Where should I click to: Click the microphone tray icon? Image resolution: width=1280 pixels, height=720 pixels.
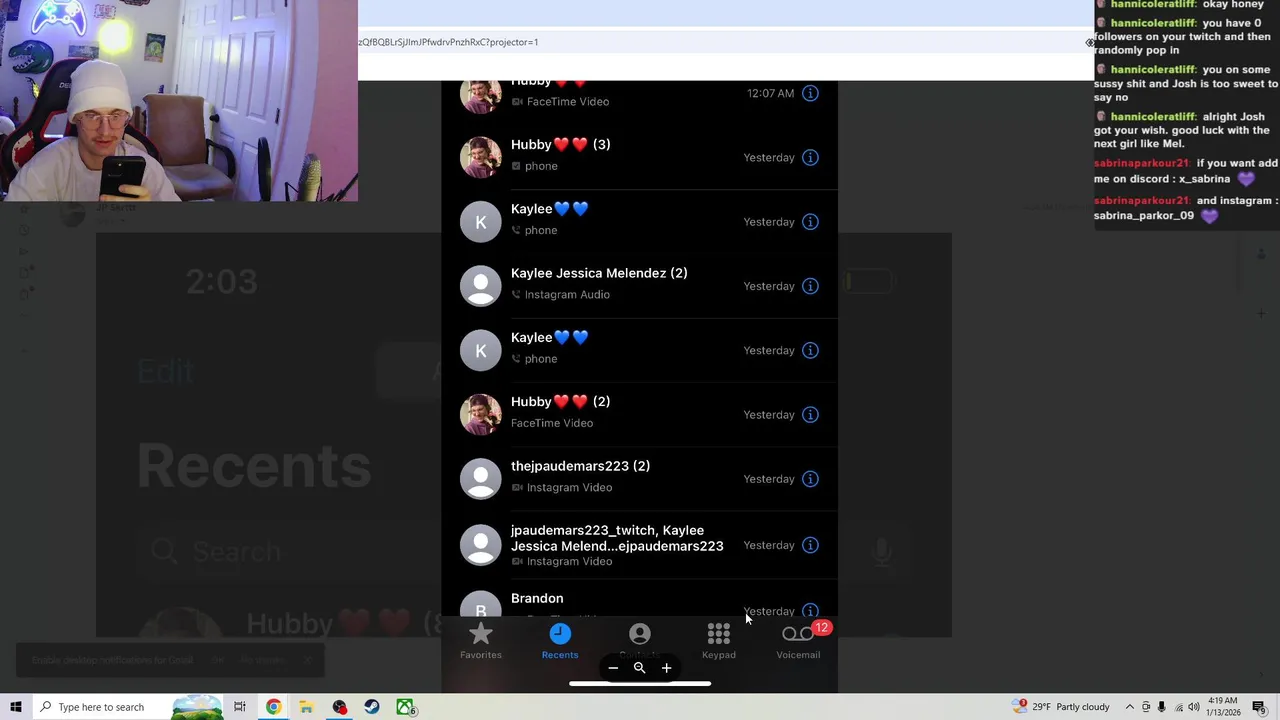click(x=1161, y=707)
